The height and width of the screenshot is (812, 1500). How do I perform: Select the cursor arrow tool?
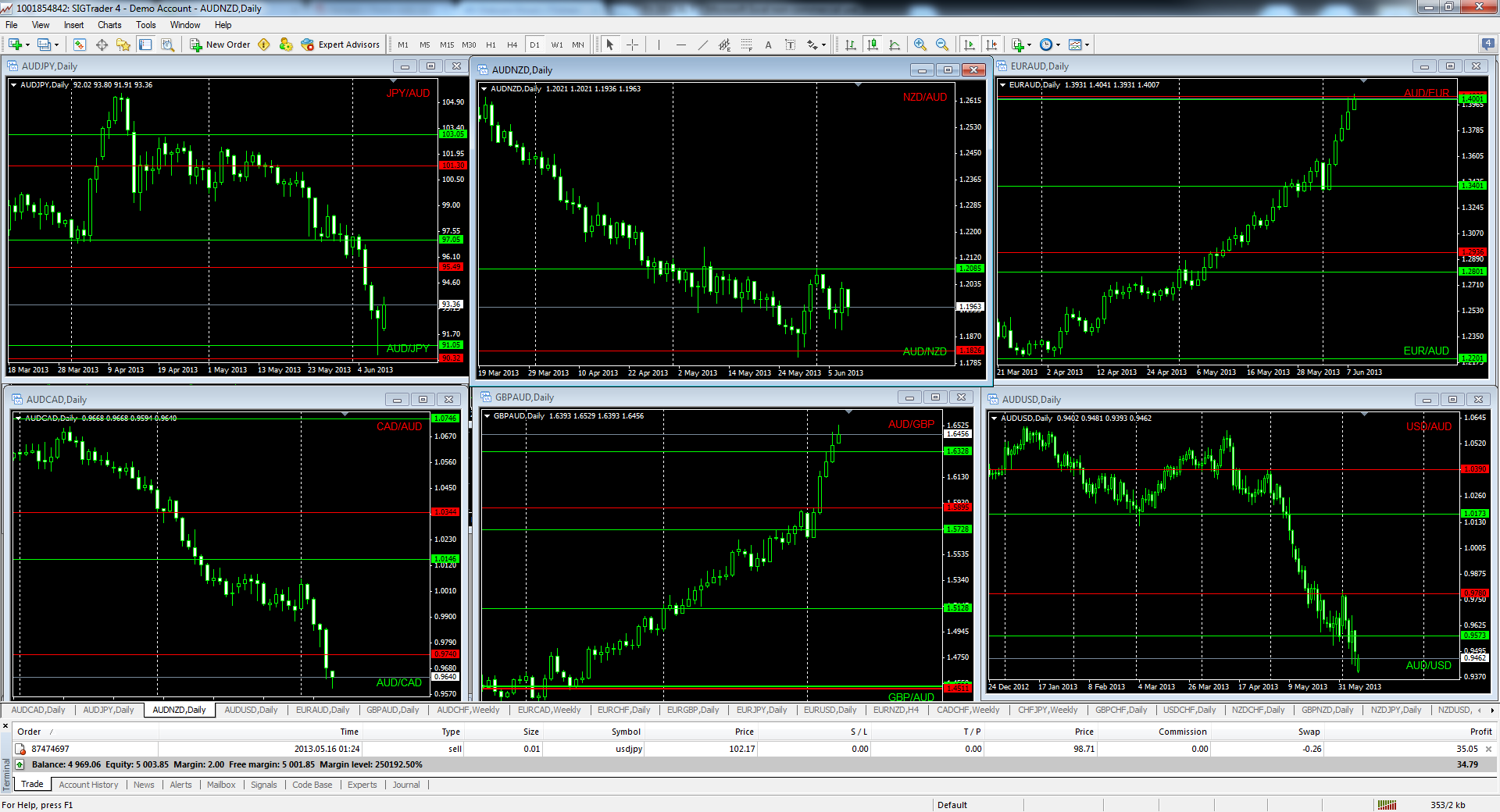click(x=610, y=45)
